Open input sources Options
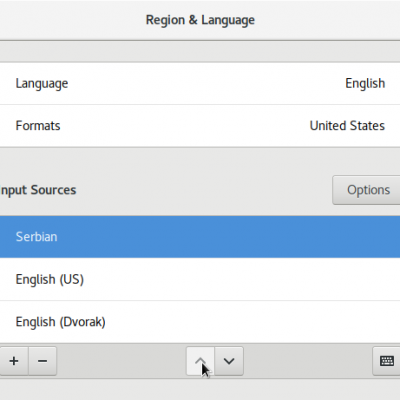Screen dimensions: 400x400 [367, 190]
